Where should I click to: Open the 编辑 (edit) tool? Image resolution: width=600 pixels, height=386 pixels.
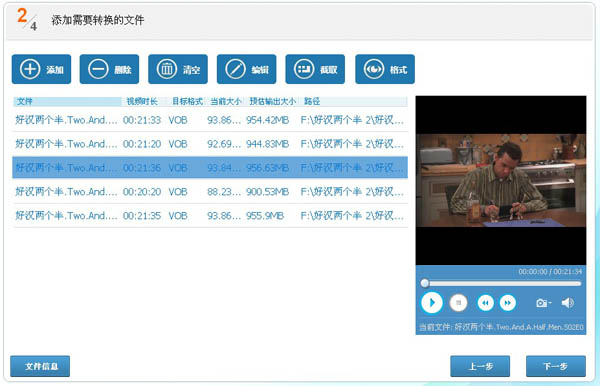[246, 69]
